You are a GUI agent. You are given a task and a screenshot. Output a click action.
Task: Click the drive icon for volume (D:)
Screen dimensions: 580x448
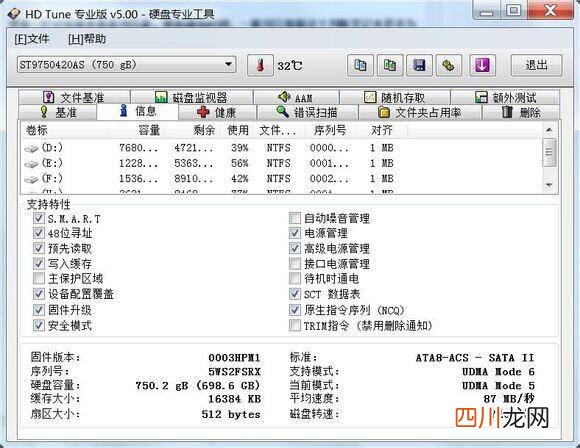point(31,149)
